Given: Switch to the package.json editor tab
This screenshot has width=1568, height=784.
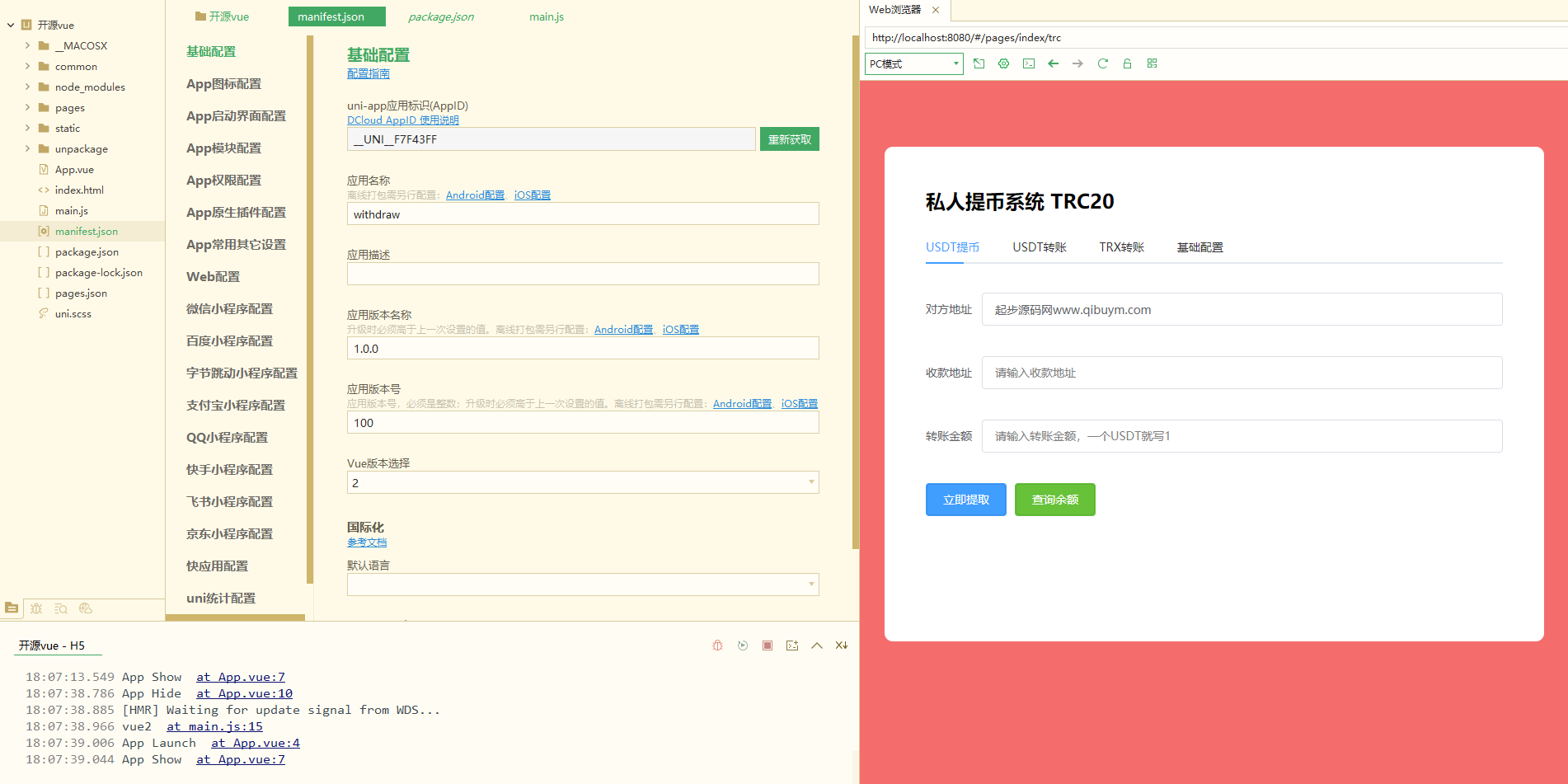Looking at the screenshot, I should pyautogui.click(x=440, y=16).
